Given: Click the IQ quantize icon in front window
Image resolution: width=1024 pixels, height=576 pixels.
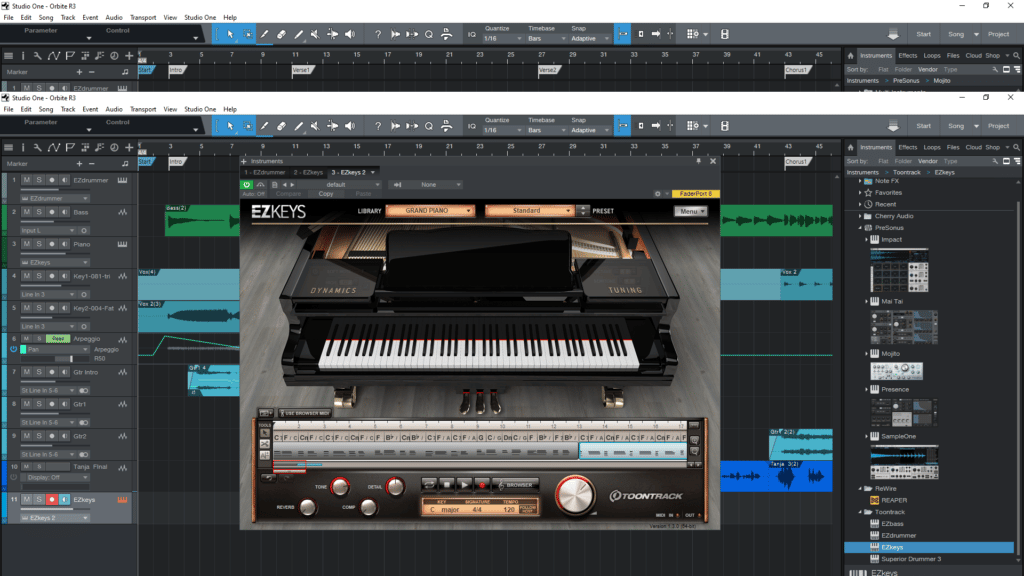Looking at the screenshot, I should pos(472,126).
